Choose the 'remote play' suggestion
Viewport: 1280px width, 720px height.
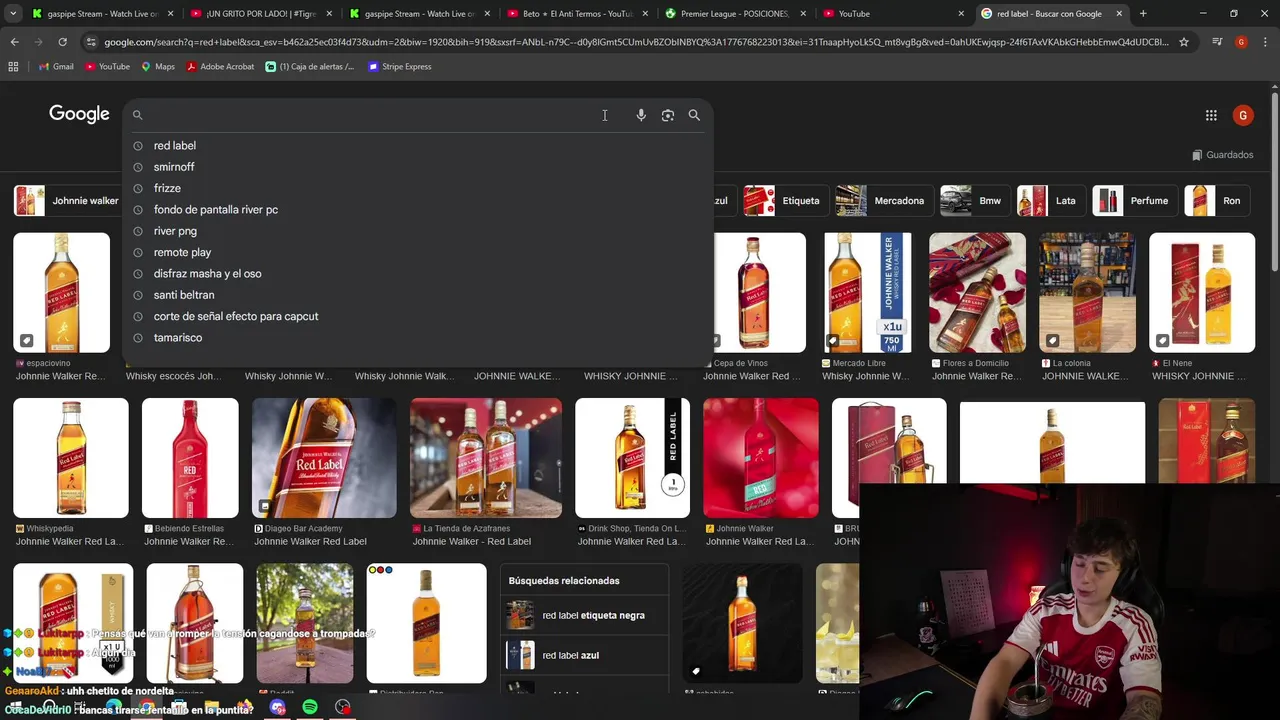click(418, 252)
